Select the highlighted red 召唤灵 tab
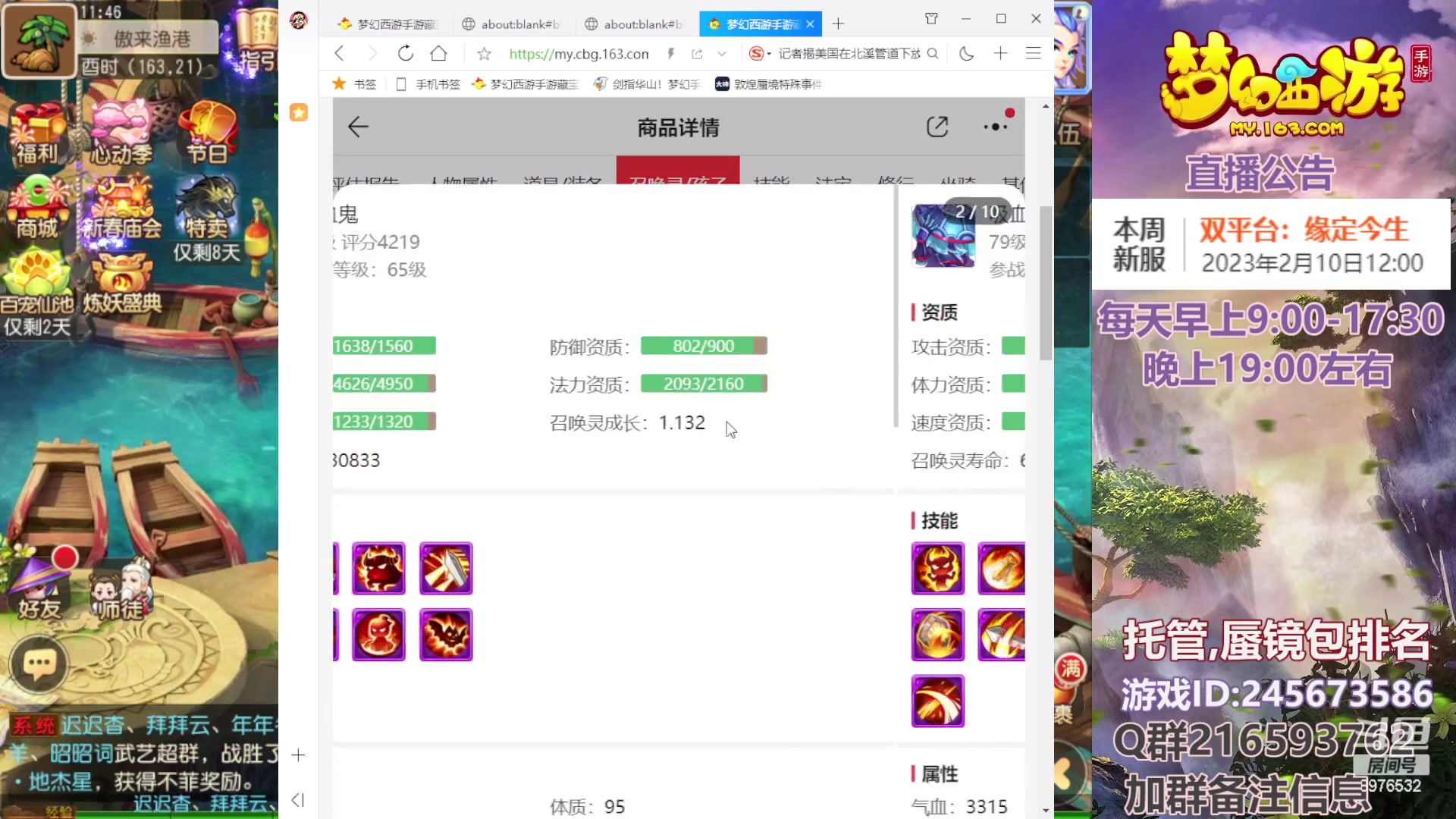Image resolution: width=1456 pixels, height=819 pixels. [678, 171]
